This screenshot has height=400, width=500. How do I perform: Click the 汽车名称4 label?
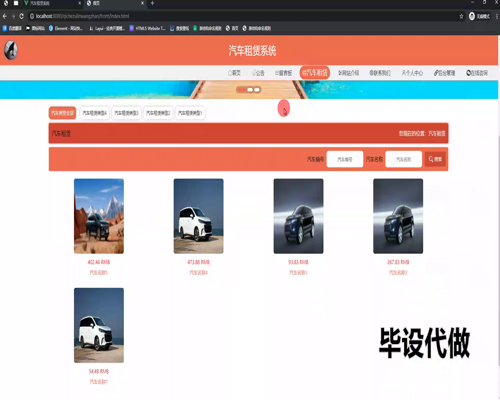(199, 273)
